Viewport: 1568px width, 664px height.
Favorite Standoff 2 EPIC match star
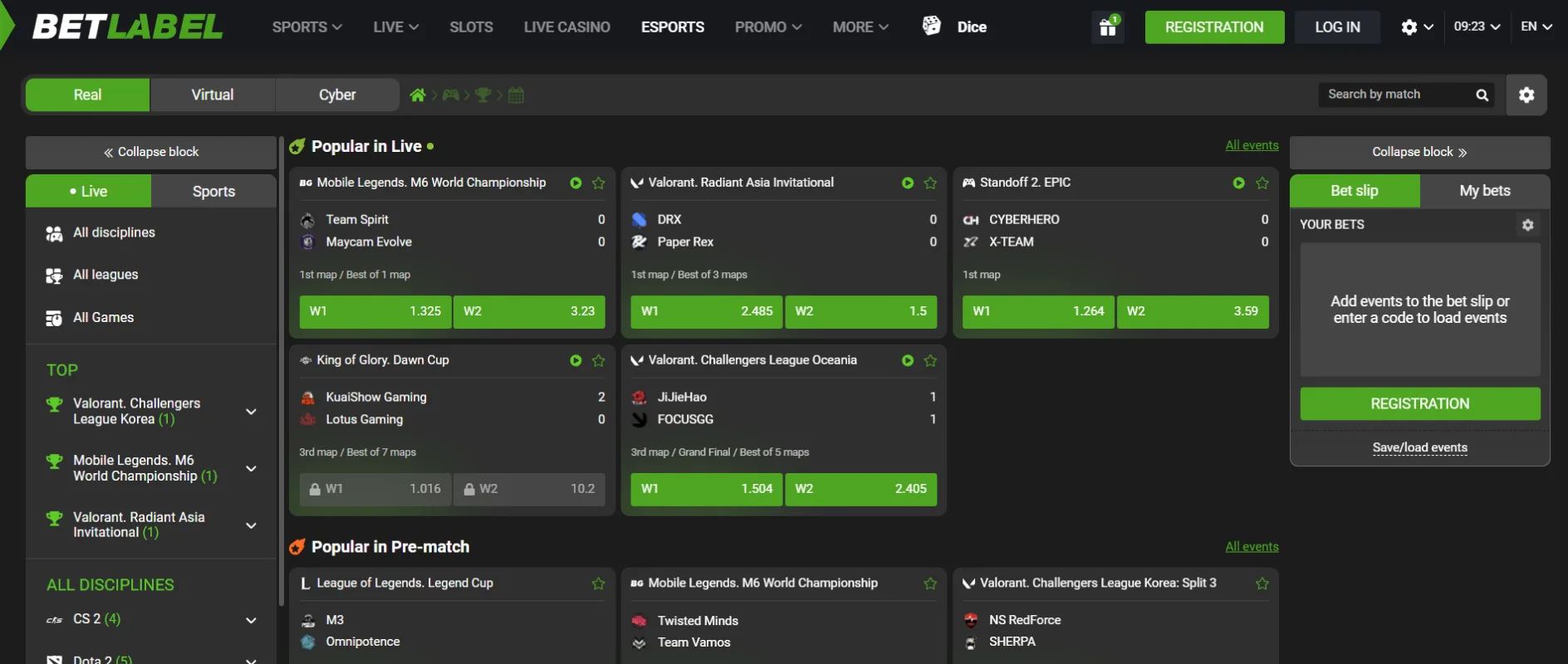(1262, 183)
